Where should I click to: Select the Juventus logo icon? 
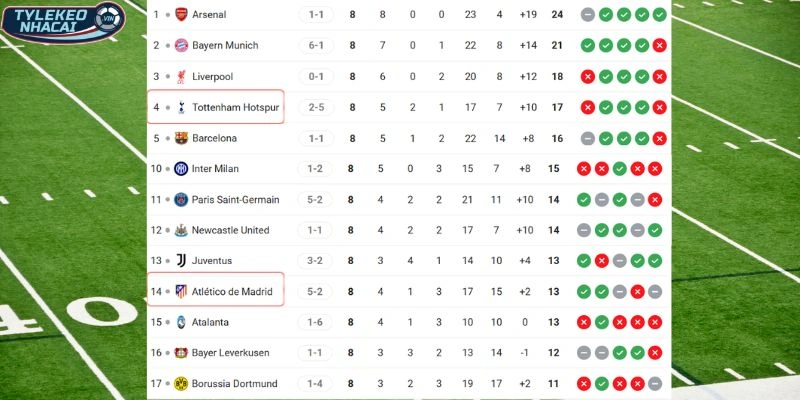(181, 261)
